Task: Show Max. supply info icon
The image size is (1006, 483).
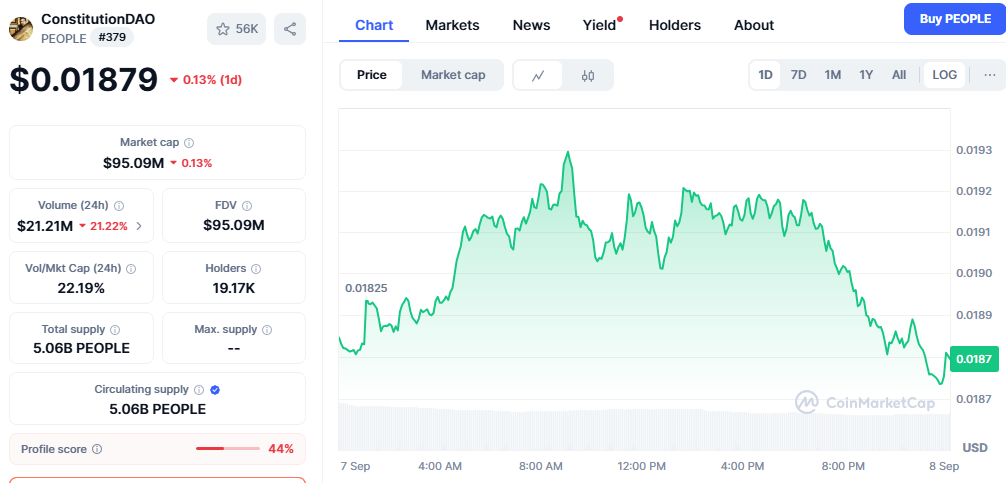Action: pos(267,330)
